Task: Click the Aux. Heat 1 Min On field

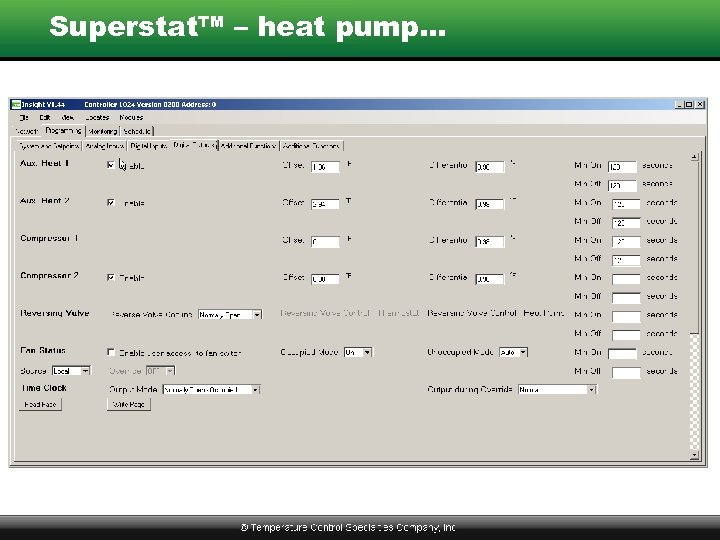Action: tap(622, 167)
